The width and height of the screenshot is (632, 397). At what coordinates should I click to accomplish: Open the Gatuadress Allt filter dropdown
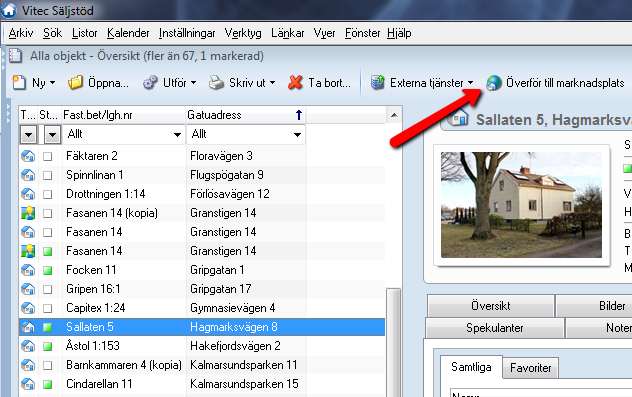(x=297, y=135)
